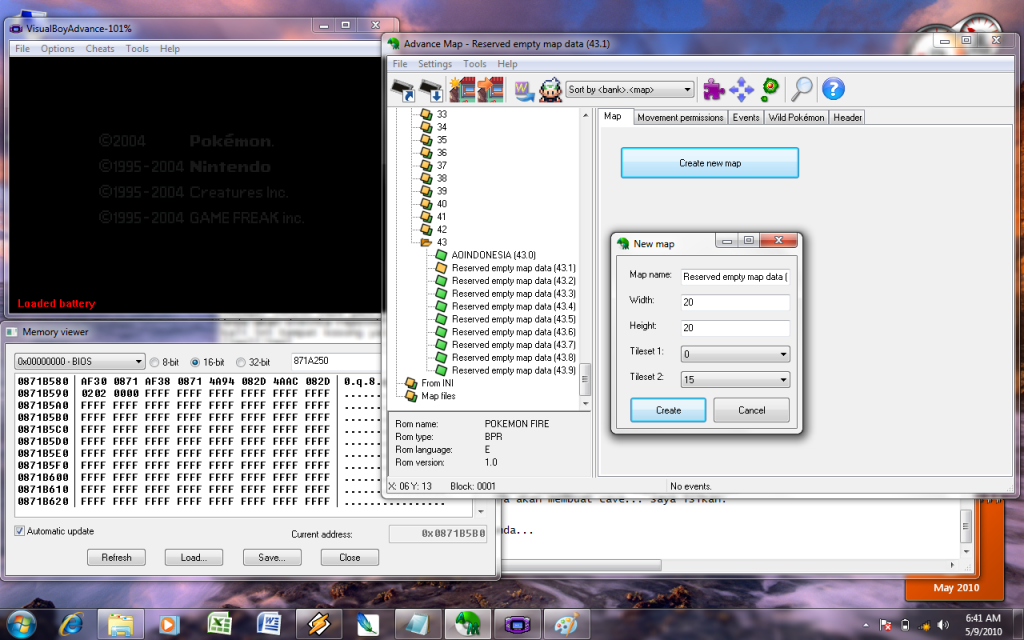The height and width of the screenshot is (640, 1024).
Task: Click the trainer character sprite toolbar icon
Action: click(x=551, y=89)
